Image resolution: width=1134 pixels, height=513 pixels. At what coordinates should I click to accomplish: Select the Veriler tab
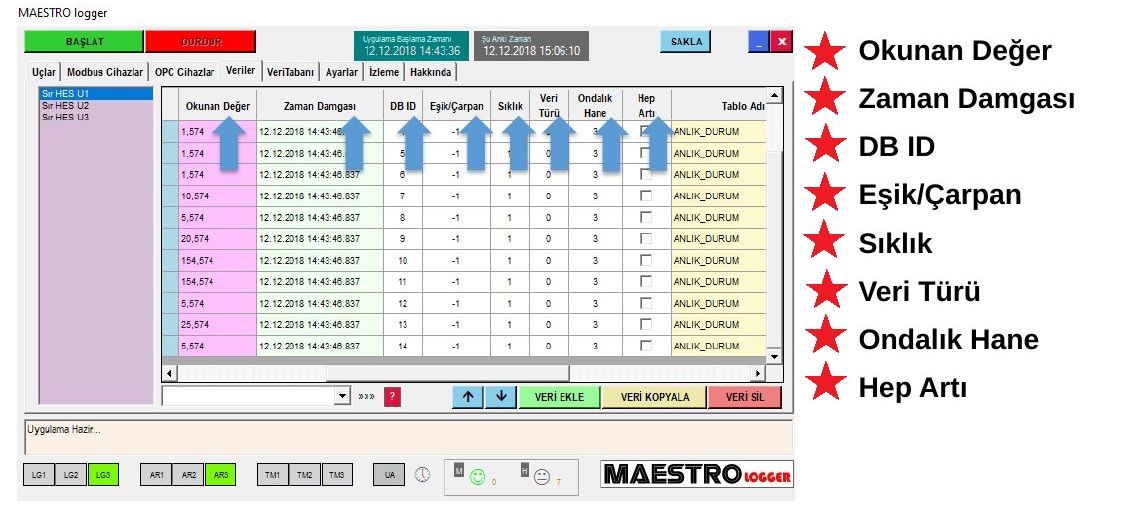241,70
